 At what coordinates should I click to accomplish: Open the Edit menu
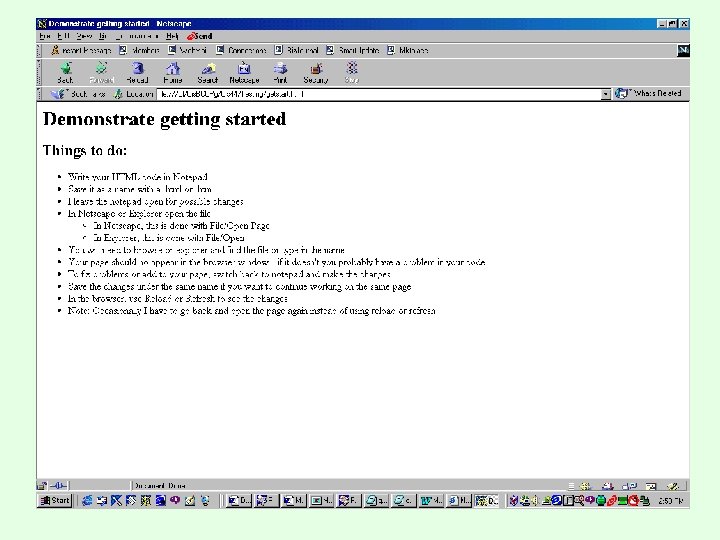pos(63,36)
